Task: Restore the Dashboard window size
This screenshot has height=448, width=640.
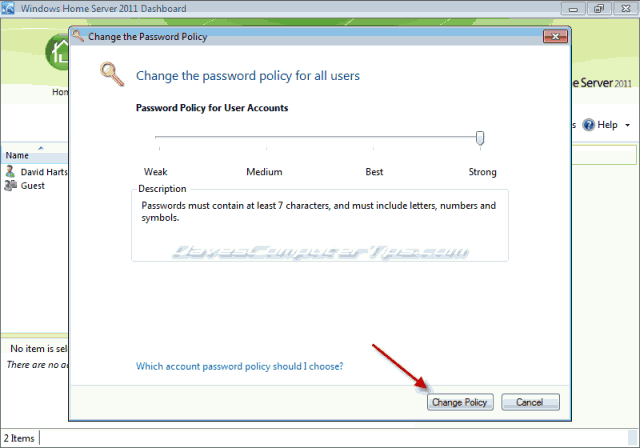Action: click(598, 9)
